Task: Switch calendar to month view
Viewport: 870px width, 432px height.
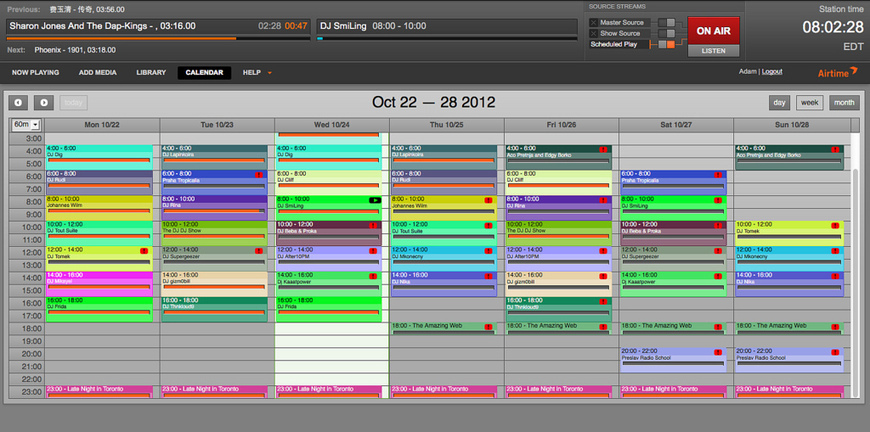Action: pyautogui.click(x=844, y=102)
